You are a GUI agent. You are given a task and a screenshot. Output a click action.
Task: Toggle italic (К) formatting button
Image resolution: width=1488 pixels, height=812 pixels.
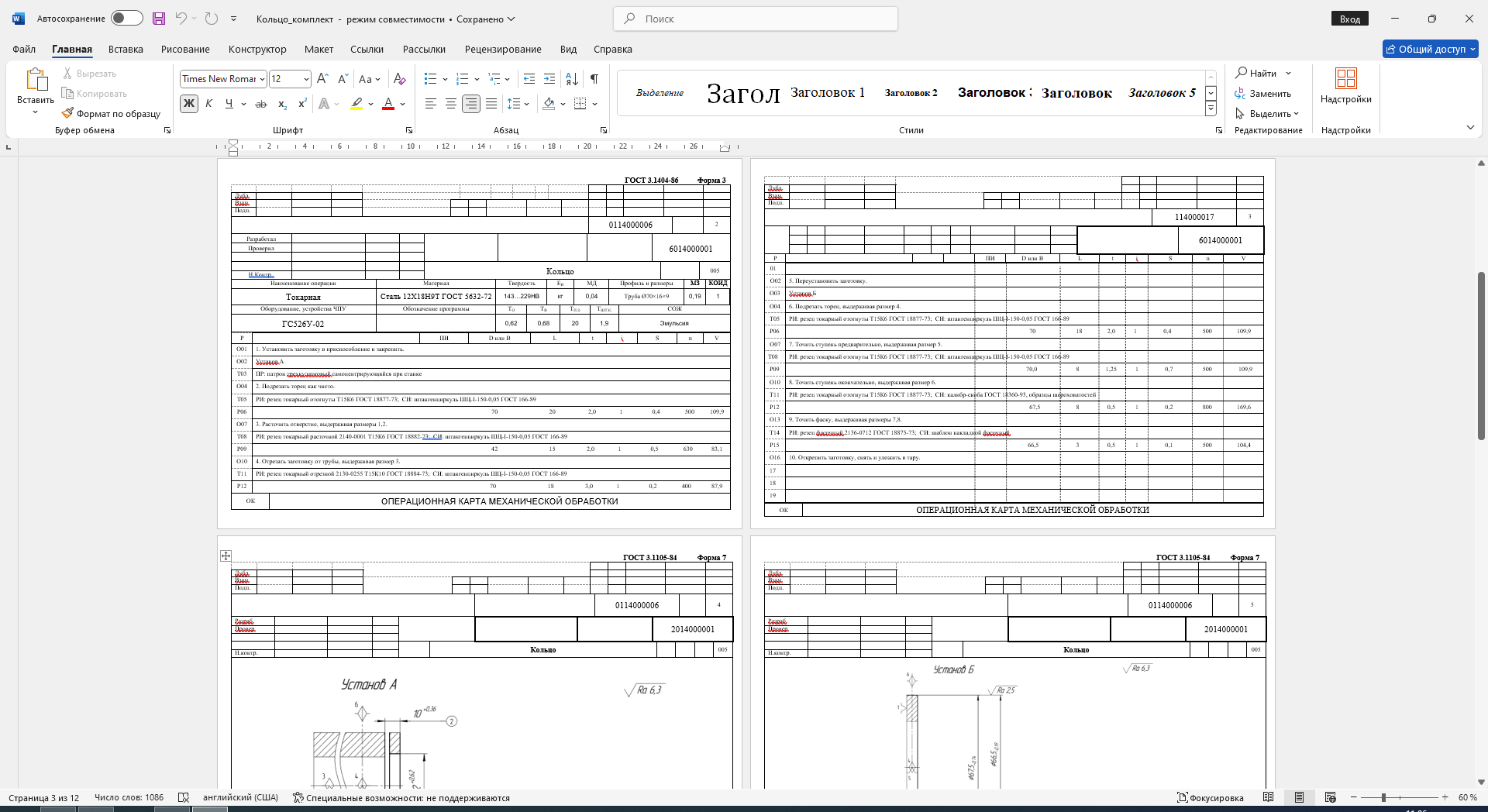(x=209, y=104)
